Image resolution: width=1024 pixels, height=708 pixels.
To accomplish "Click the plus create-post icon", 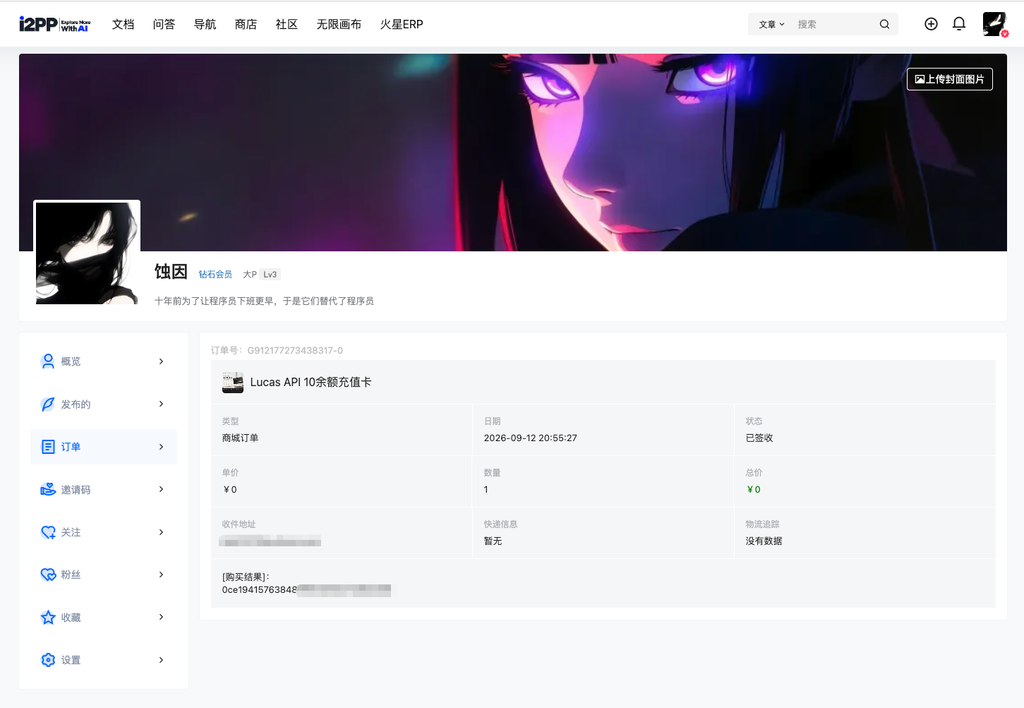I will click(931, 24).
